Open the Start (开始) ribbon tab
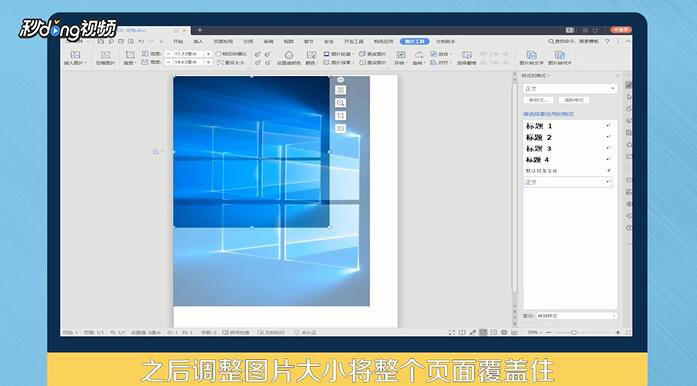Screen dimensions: 697x386 pyautogui.click(x=178, y=41)
